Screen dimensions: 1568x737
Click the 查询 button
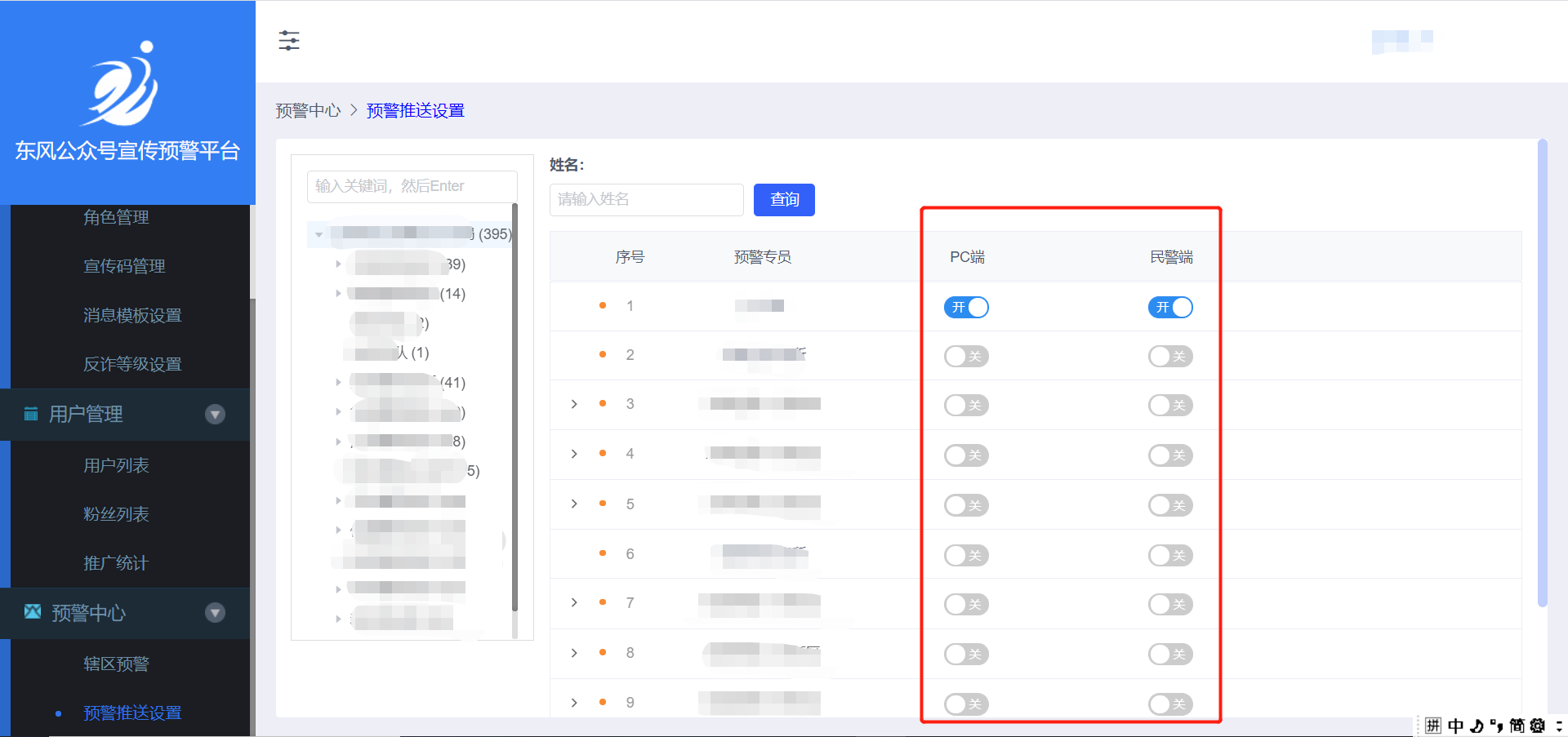click(784, 200)
